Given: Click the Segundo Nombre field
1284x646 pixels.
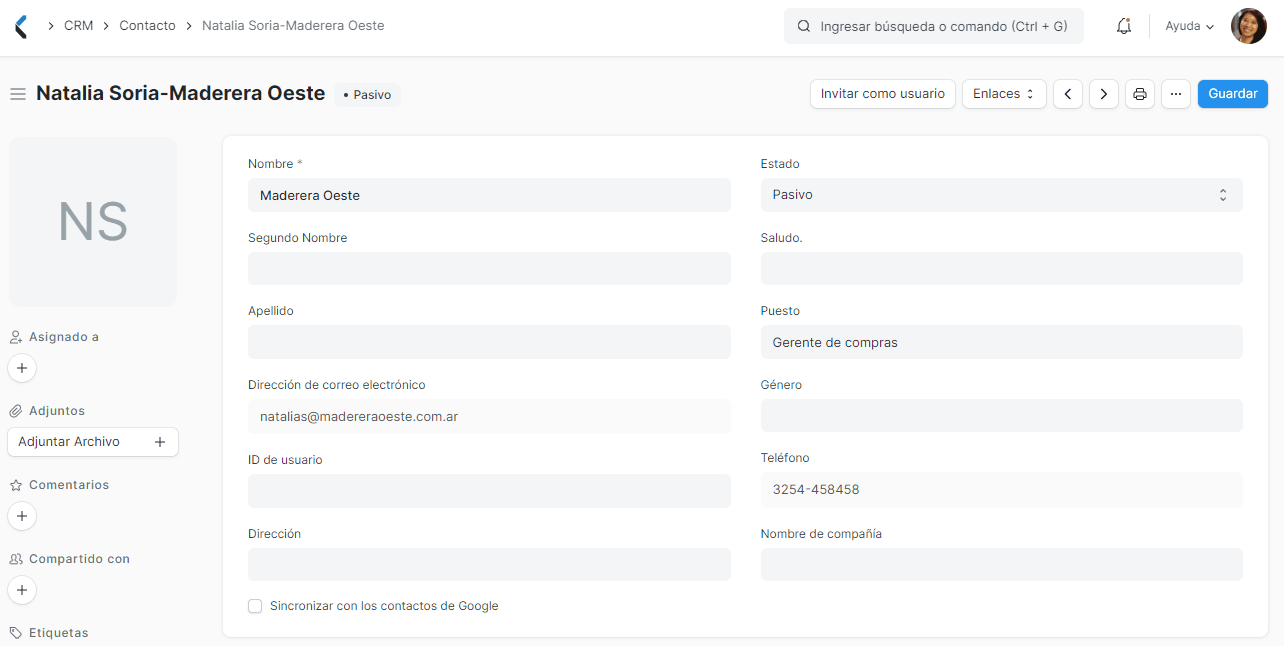Looking at the screenshot, I should tap(489, 269).
